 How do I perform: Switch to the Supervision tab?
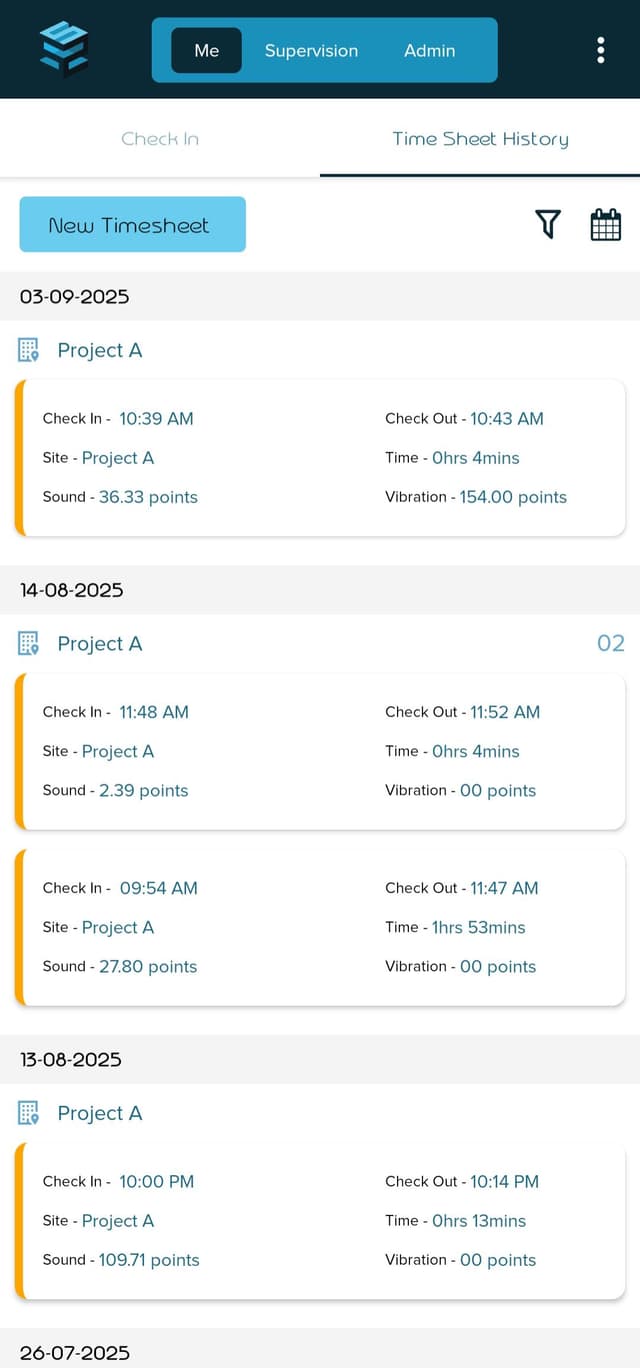click(x=311, y=50)
